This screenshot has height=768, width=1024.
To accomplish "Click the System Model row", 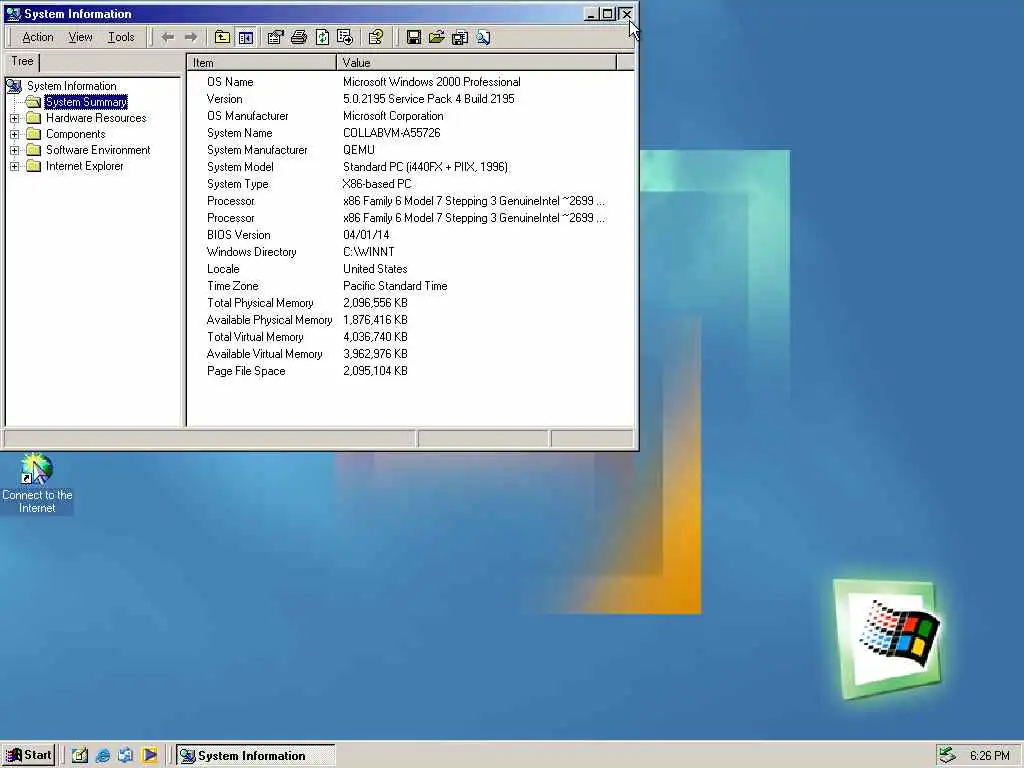I will pos(410,167).
